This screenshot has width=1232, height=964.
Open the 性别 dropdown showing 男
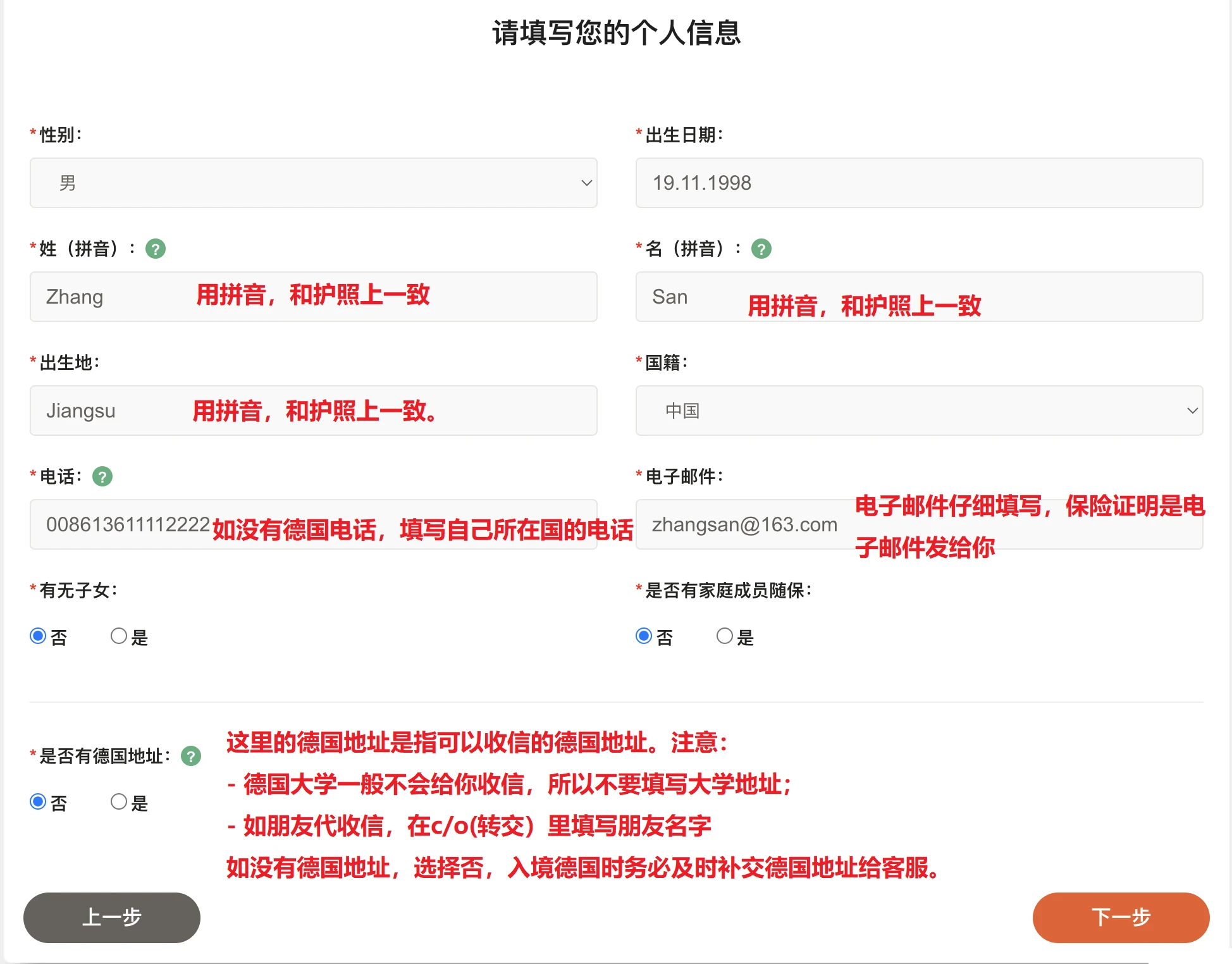[314, 183]
